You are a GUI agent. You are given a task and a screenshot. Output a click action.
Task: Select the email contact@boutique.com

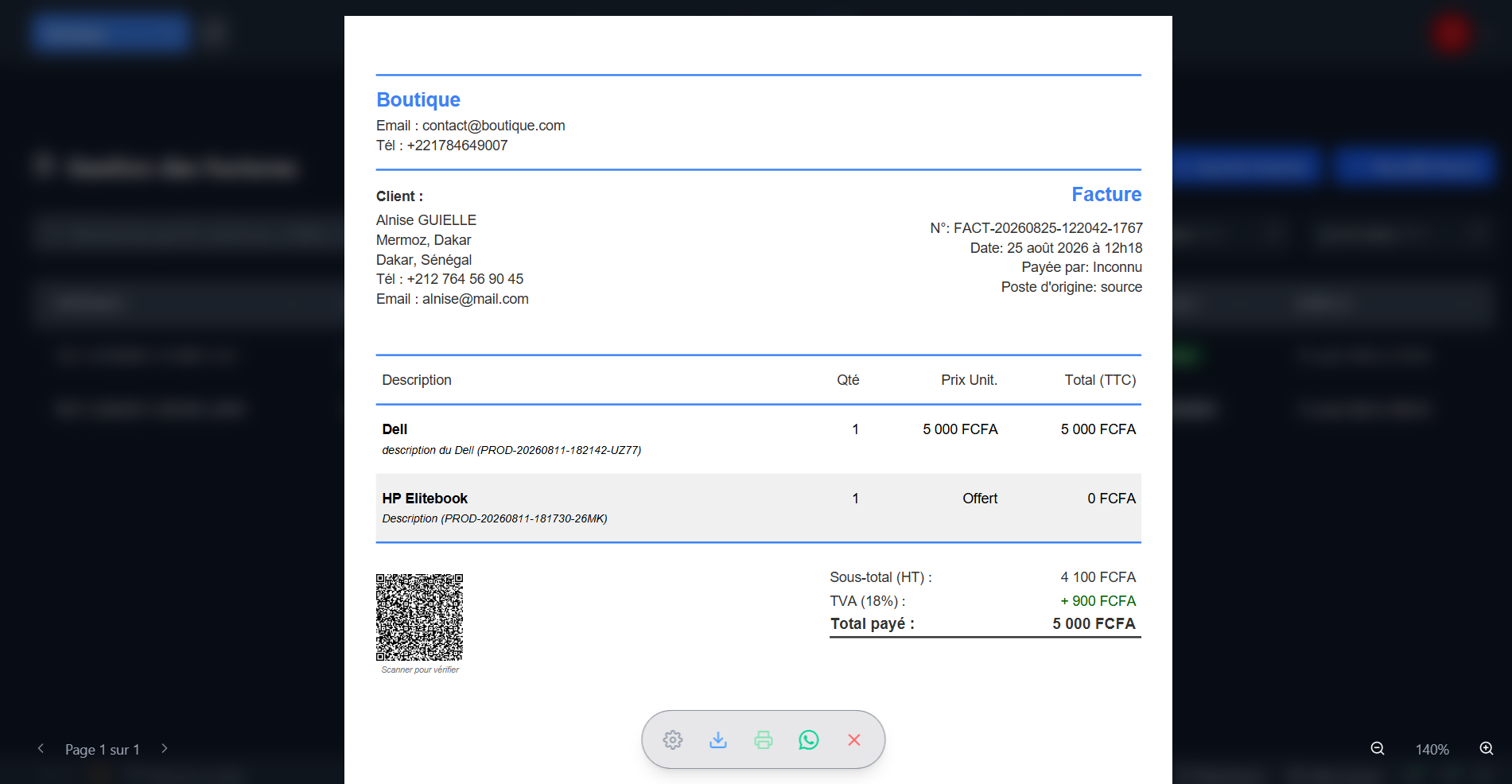(x=494, y=126)
